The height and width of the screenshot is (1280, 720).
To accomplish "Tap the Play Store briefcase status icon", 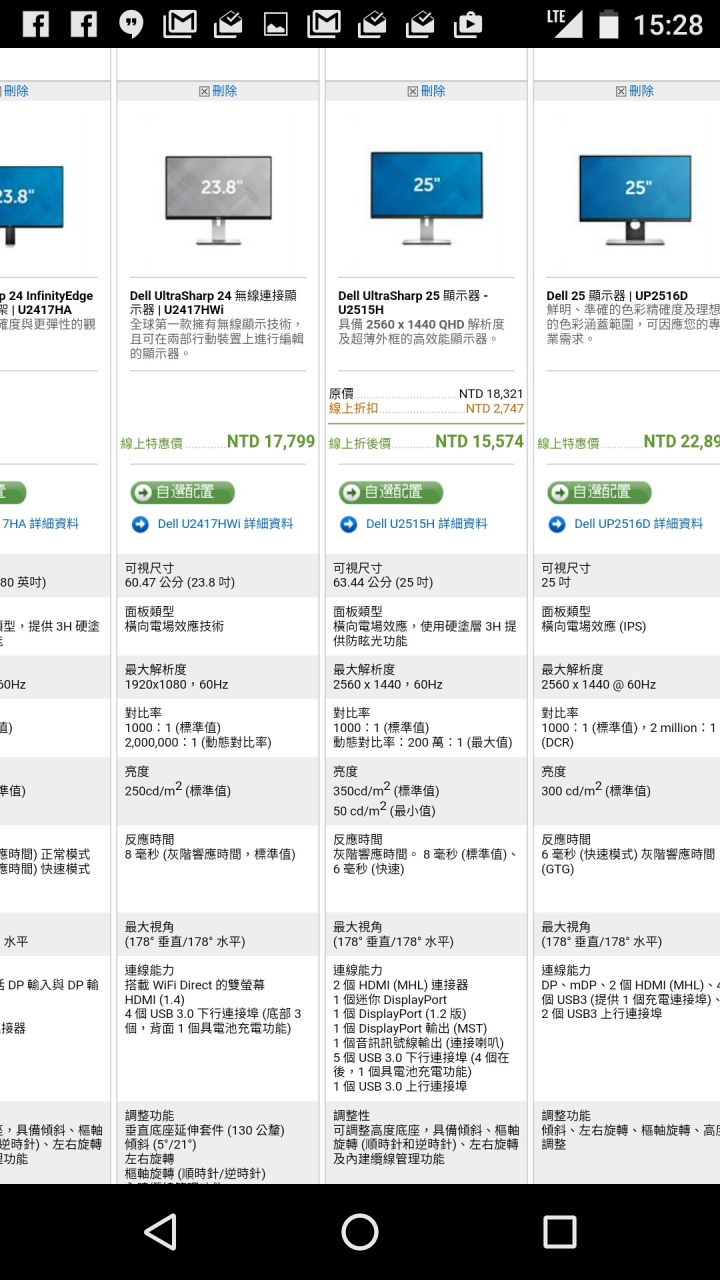I will pos(468,23).
